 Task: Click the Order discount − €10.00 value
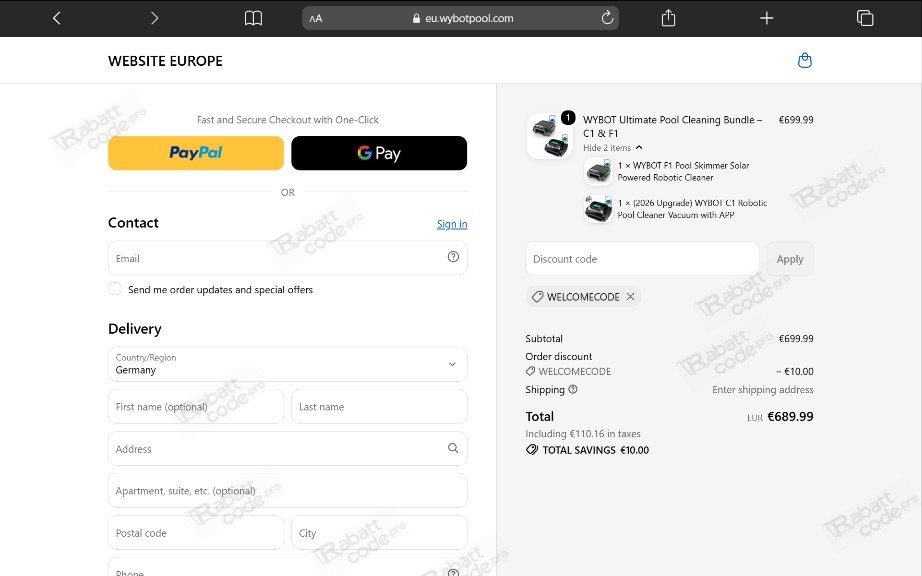[794, 371]
